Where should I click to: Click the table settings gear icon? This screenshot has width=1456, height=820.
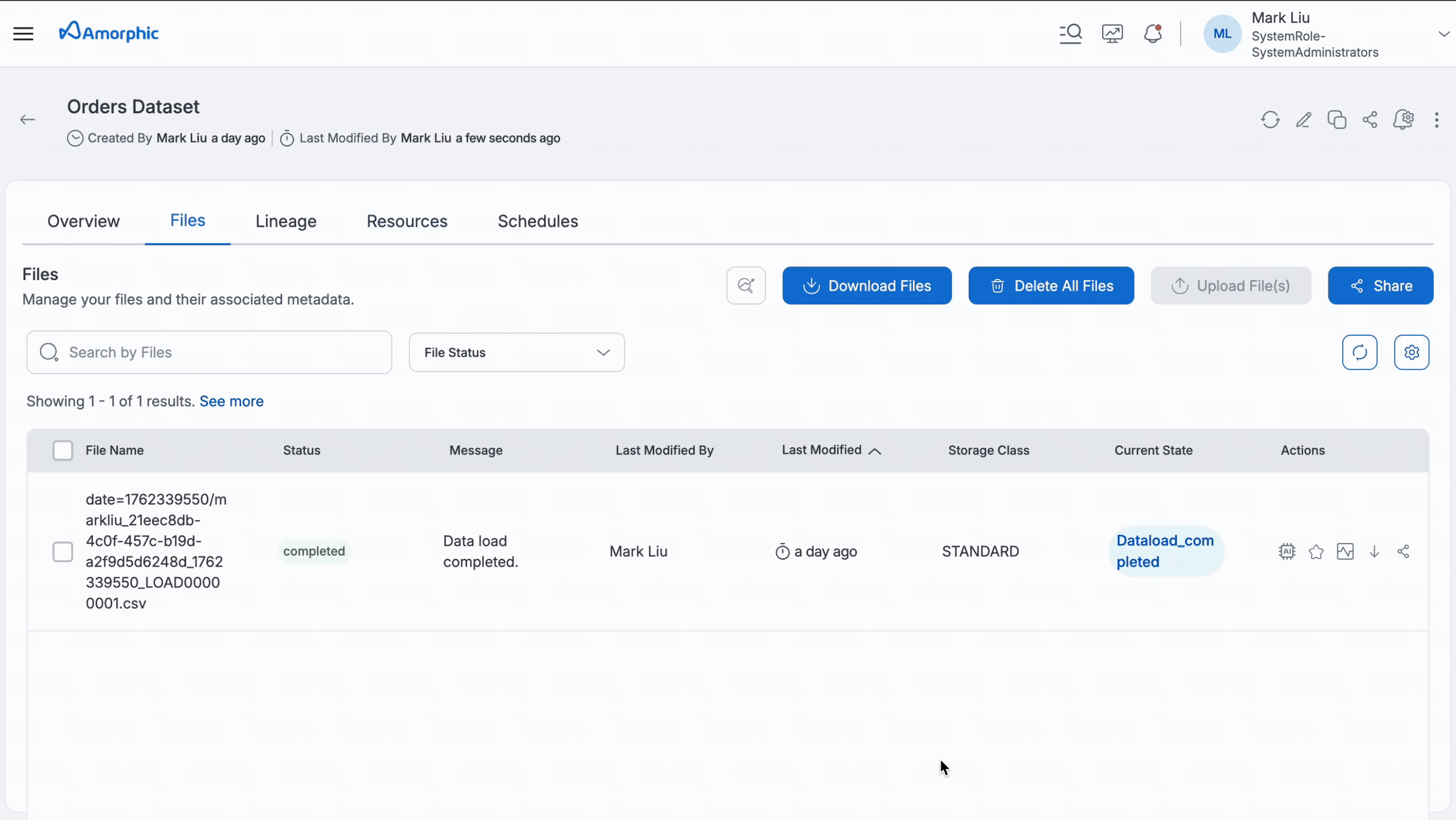[x=1412, y=353]
